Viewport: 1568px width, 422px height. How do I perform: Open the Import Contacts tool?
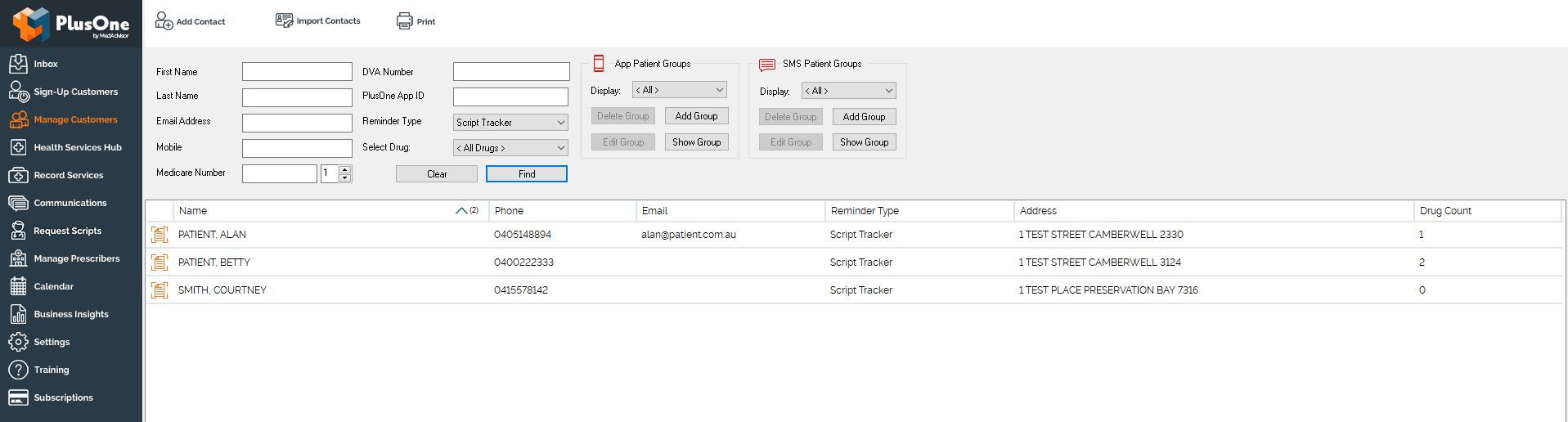point(317,20)
